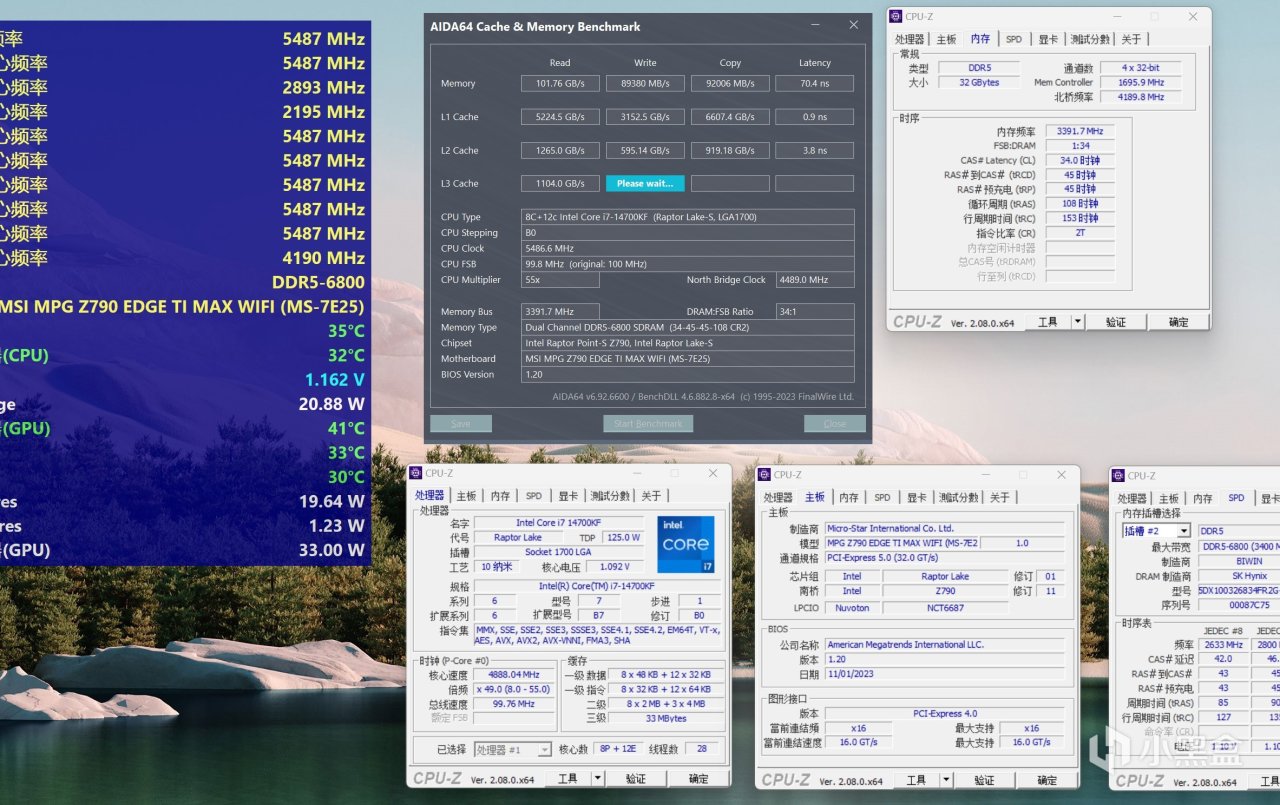This screenshot has width=1280, height=805.
Task: Open the 关于 tab in the memory window
Action: [x=1131, y=39]
